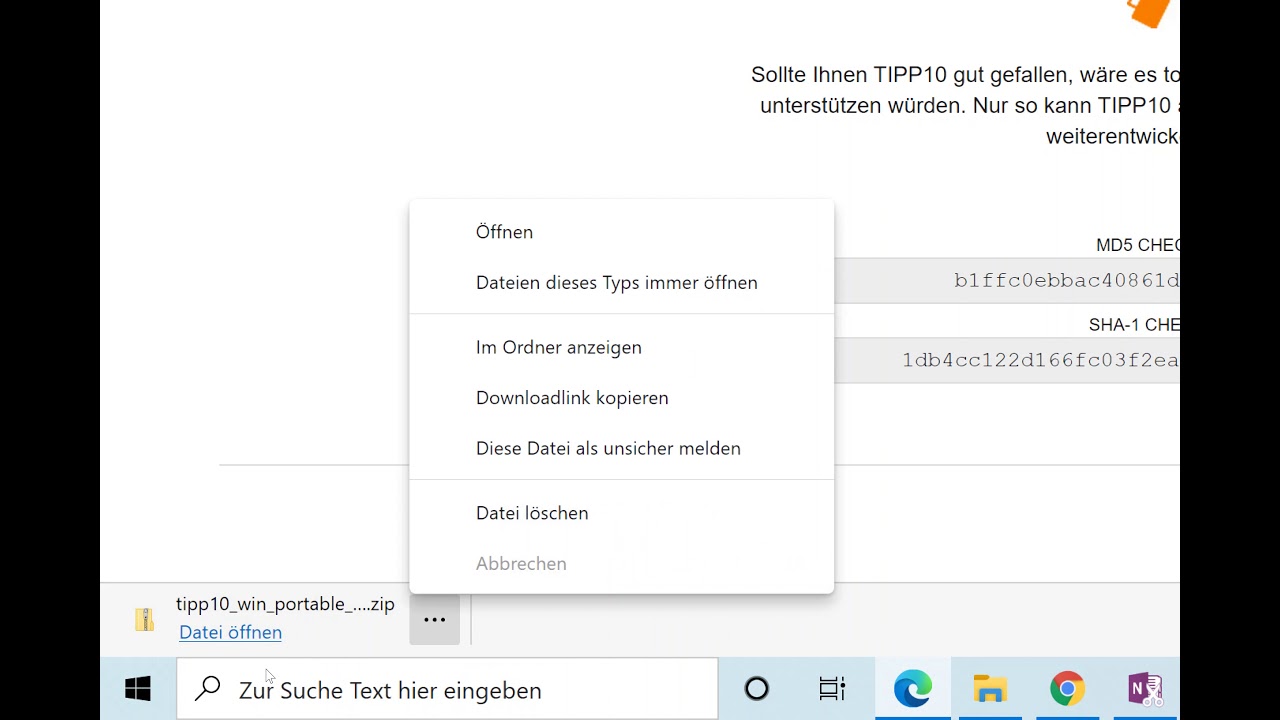Choose Öffnen in the download menu
The image size is (1280, 720).
coord(621,232)
